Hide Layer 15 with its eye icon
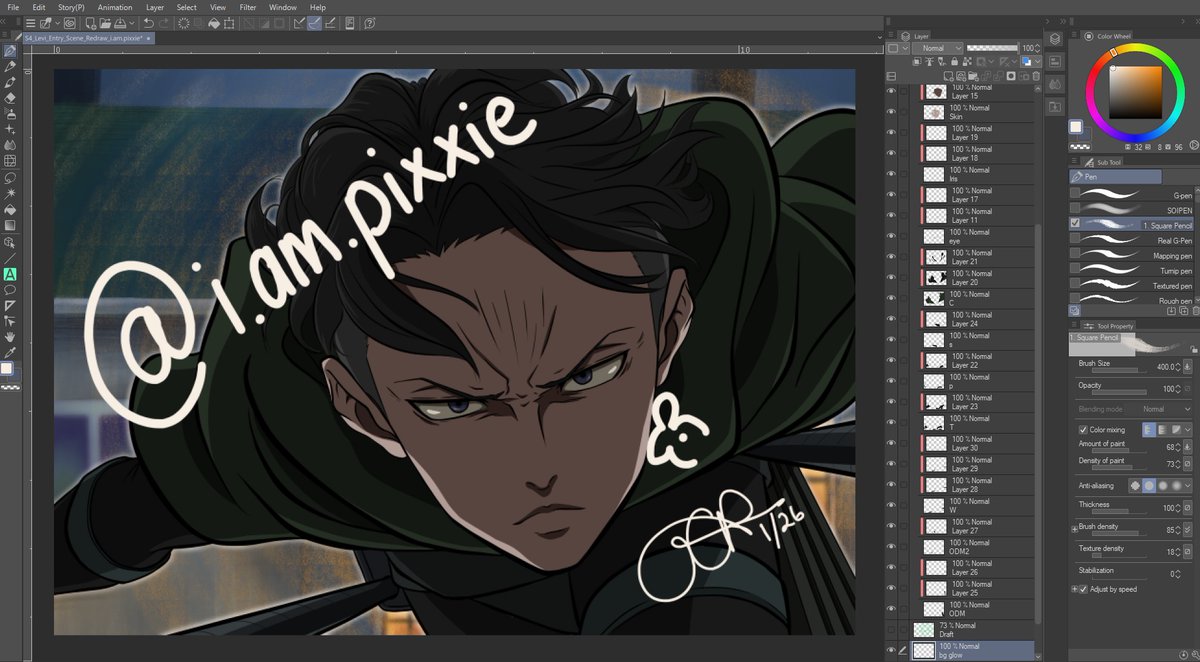 [891, 92]
